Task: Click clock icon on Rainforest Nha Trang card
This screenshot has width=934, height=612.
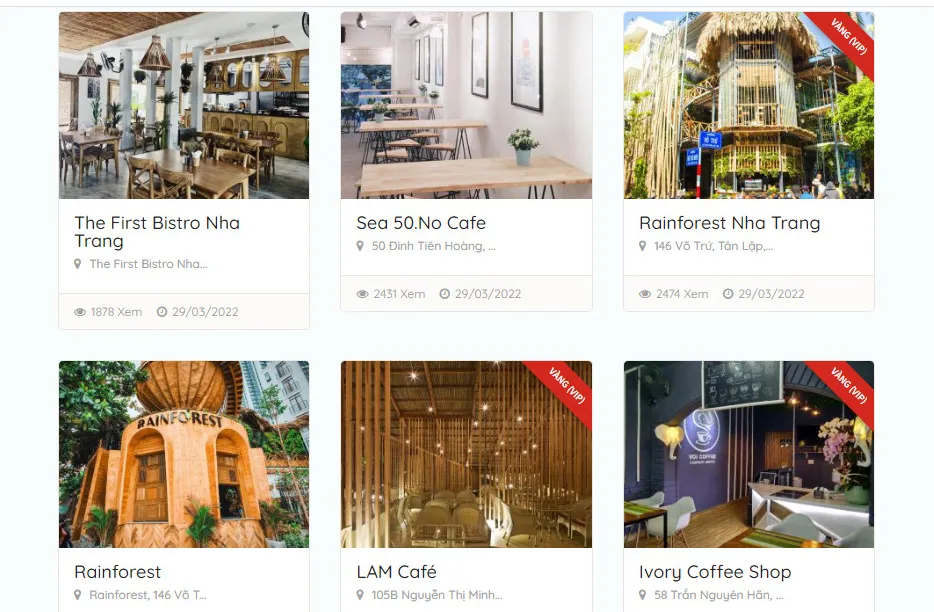Action: (728, 294)
